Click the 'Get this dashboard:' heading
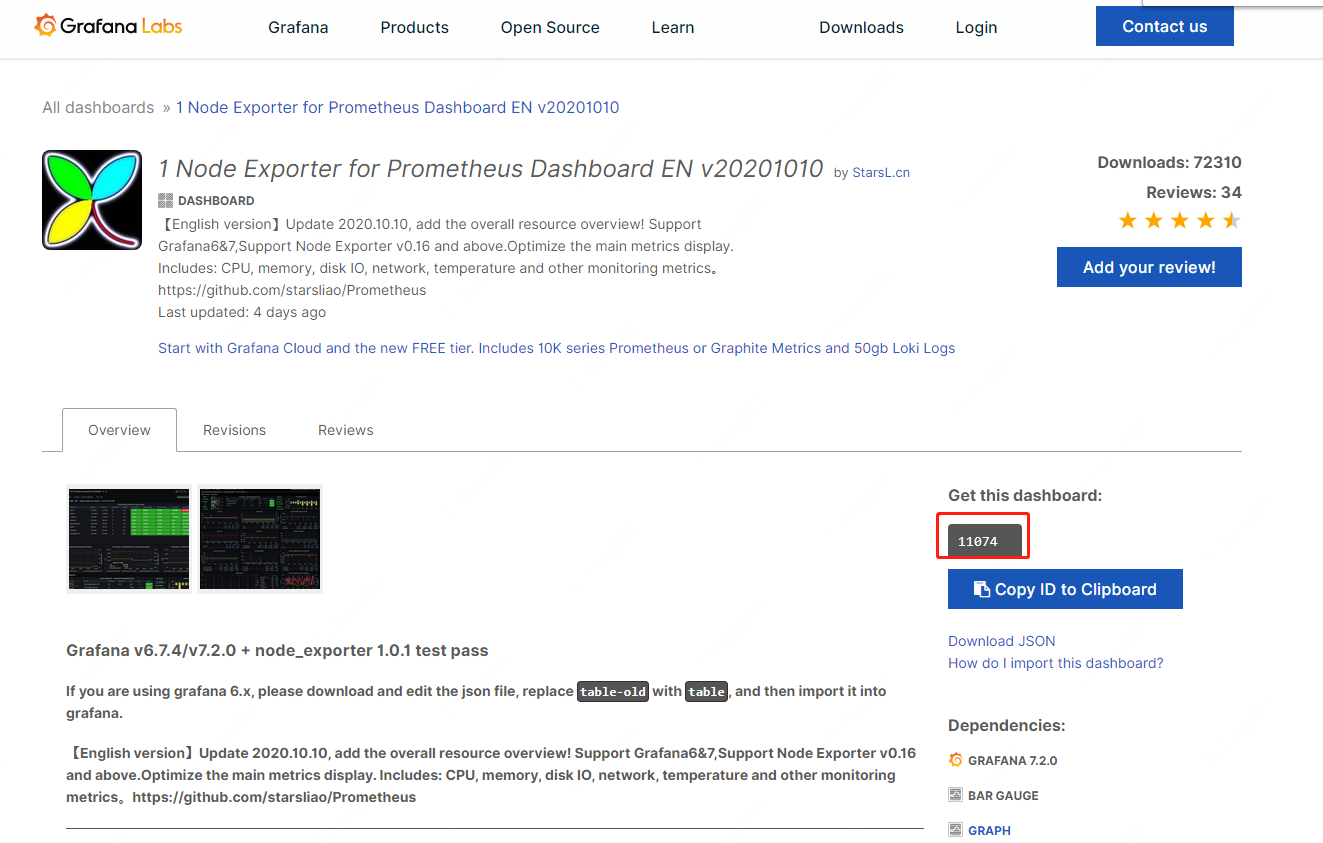Image resolution: width=1323 pixels, height=843 pixels. click(x=1025, y=495)
